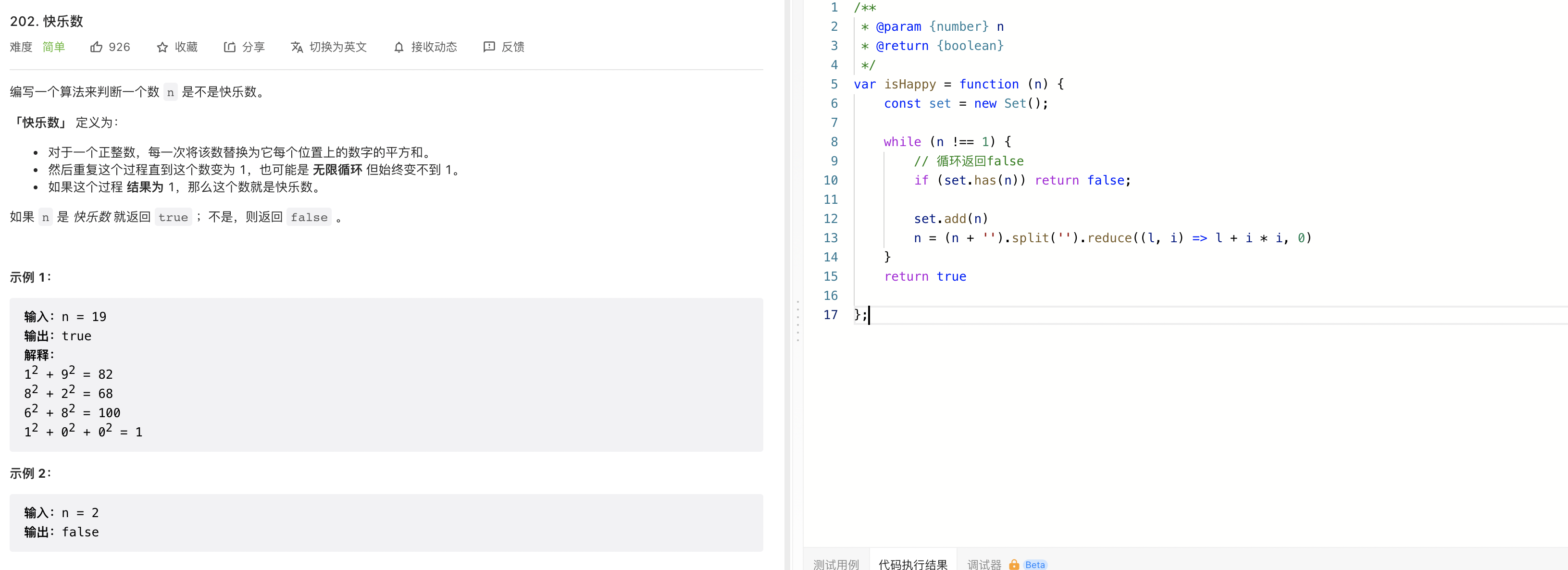Click the panel divider drag handle
This screenshot has height=570, width=1568.
(797, 321)
